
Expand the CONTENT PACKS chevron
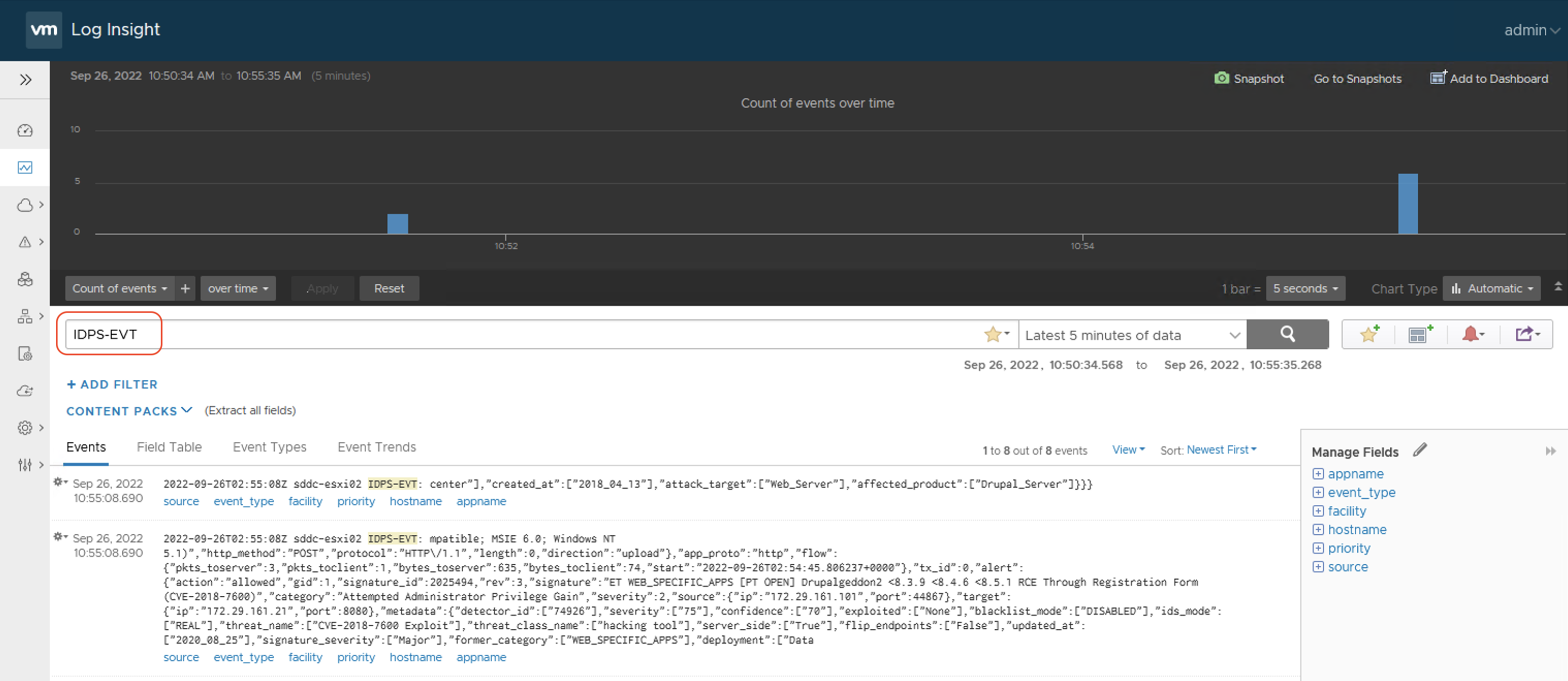click(x=186, y=410)
